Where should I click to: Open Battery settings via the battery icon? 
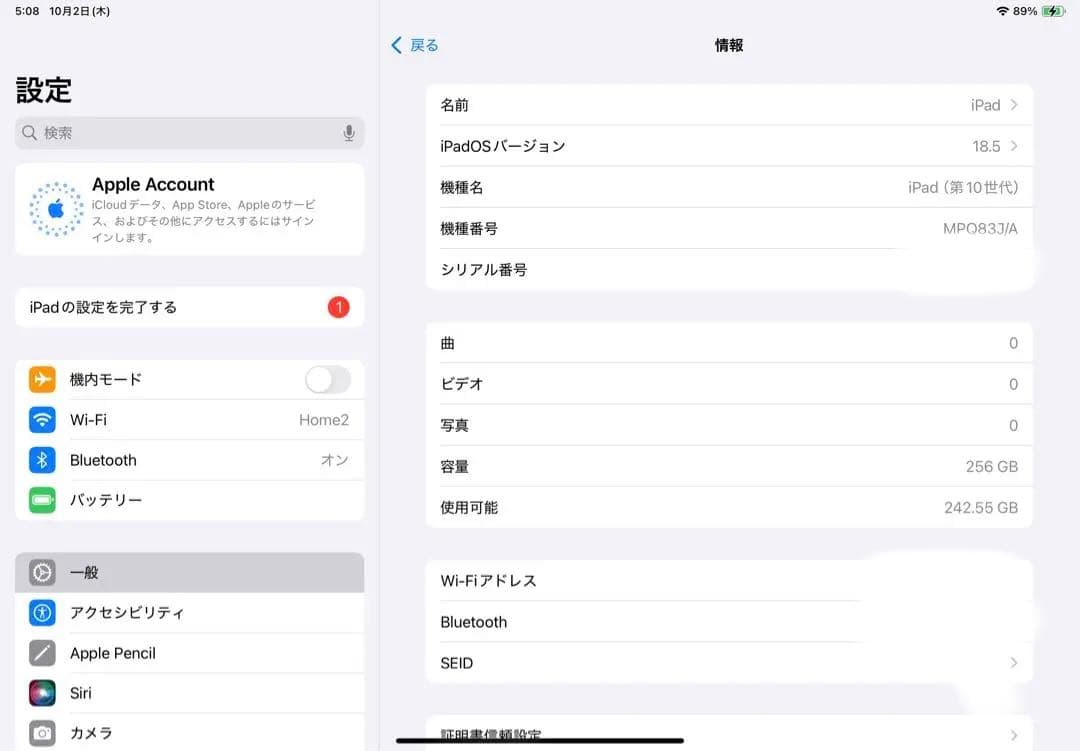(41, 500)
